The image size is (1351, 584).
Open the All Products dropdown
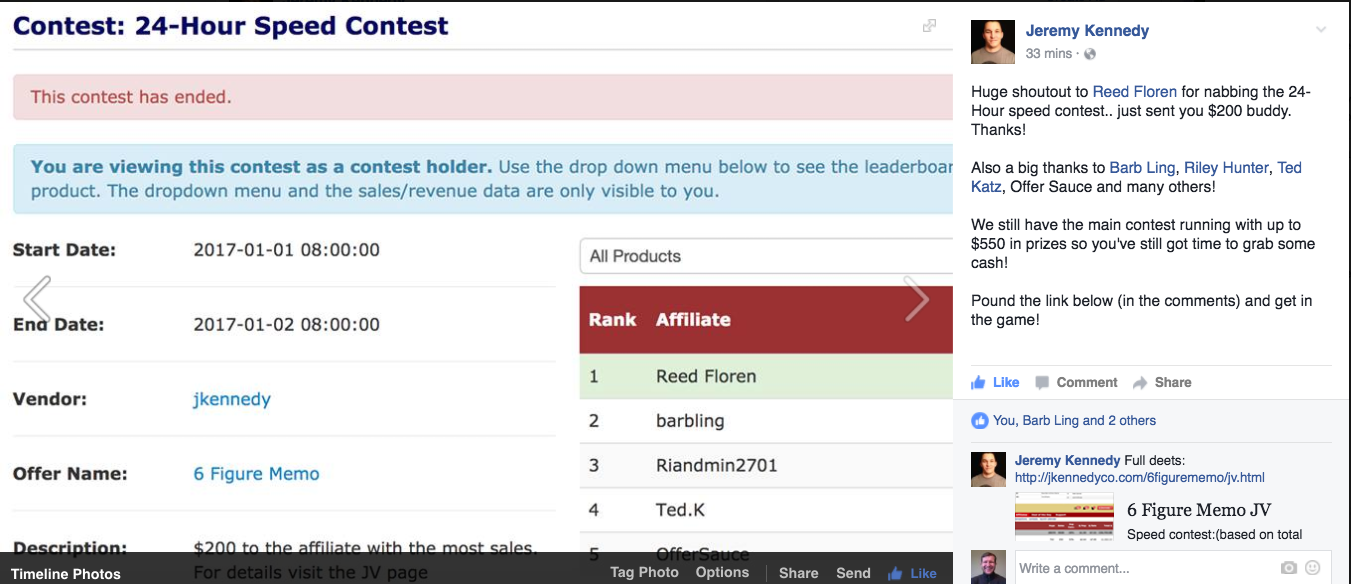tap(766, 256)
